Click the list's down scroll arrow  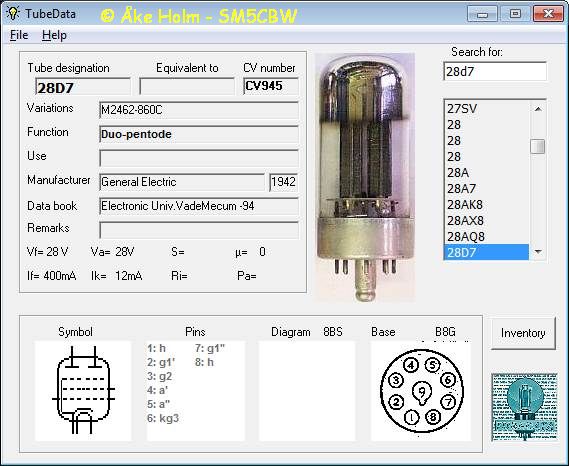tap(538, 252)
